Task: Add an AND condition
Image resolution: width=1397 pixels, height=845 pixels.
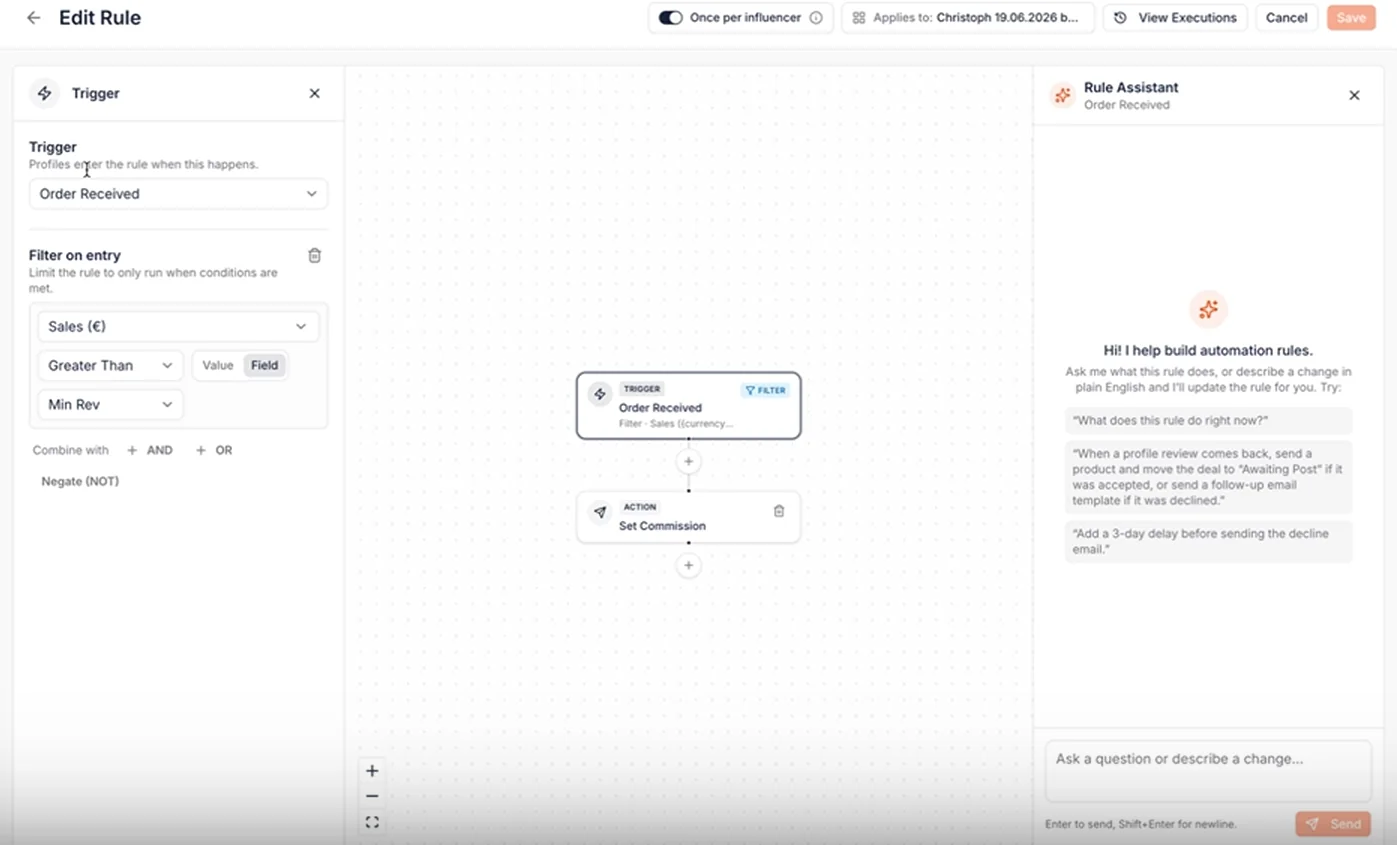Action: point(150,451)
